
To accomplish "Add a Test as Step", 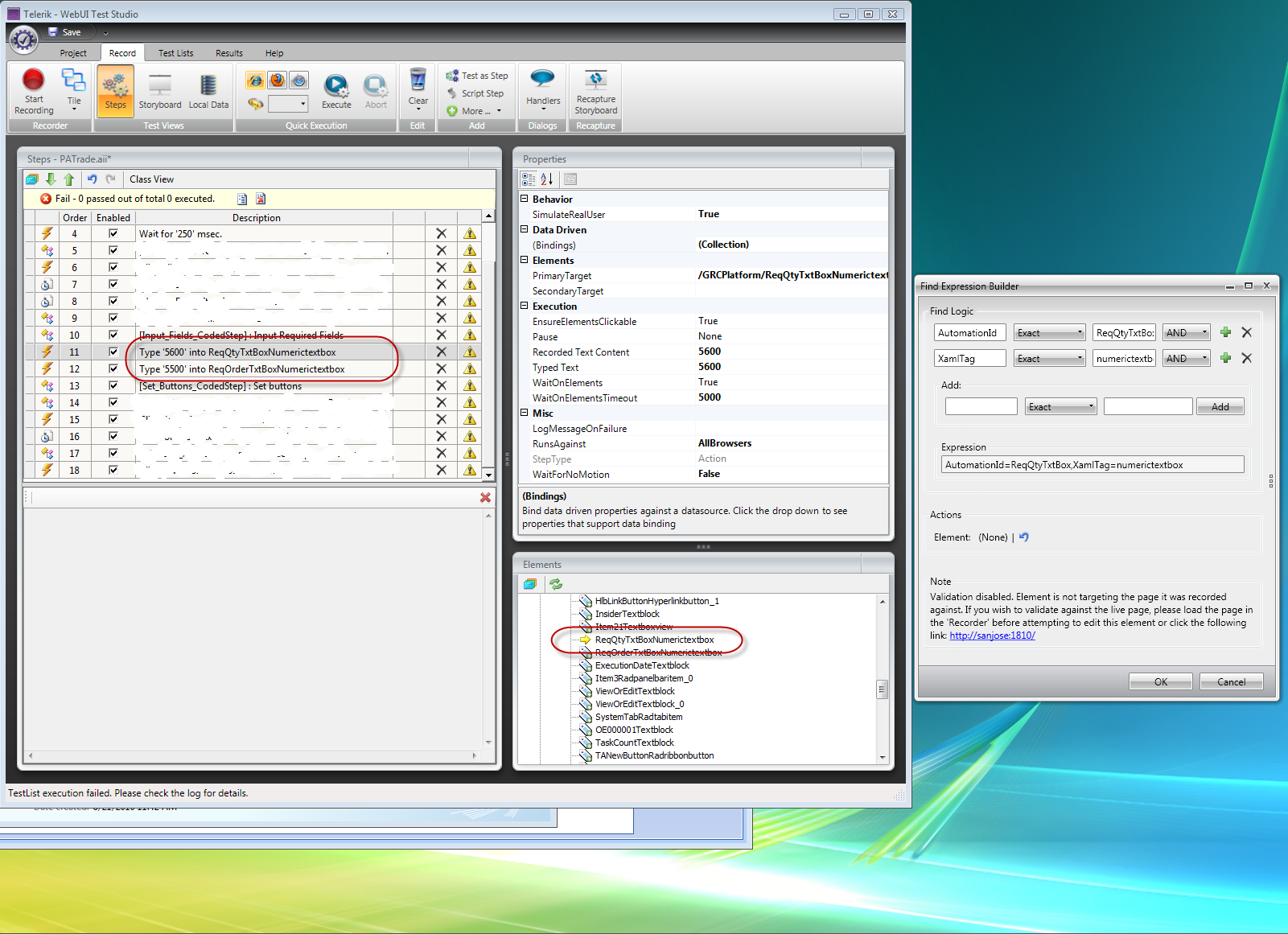I will [477, 76].
